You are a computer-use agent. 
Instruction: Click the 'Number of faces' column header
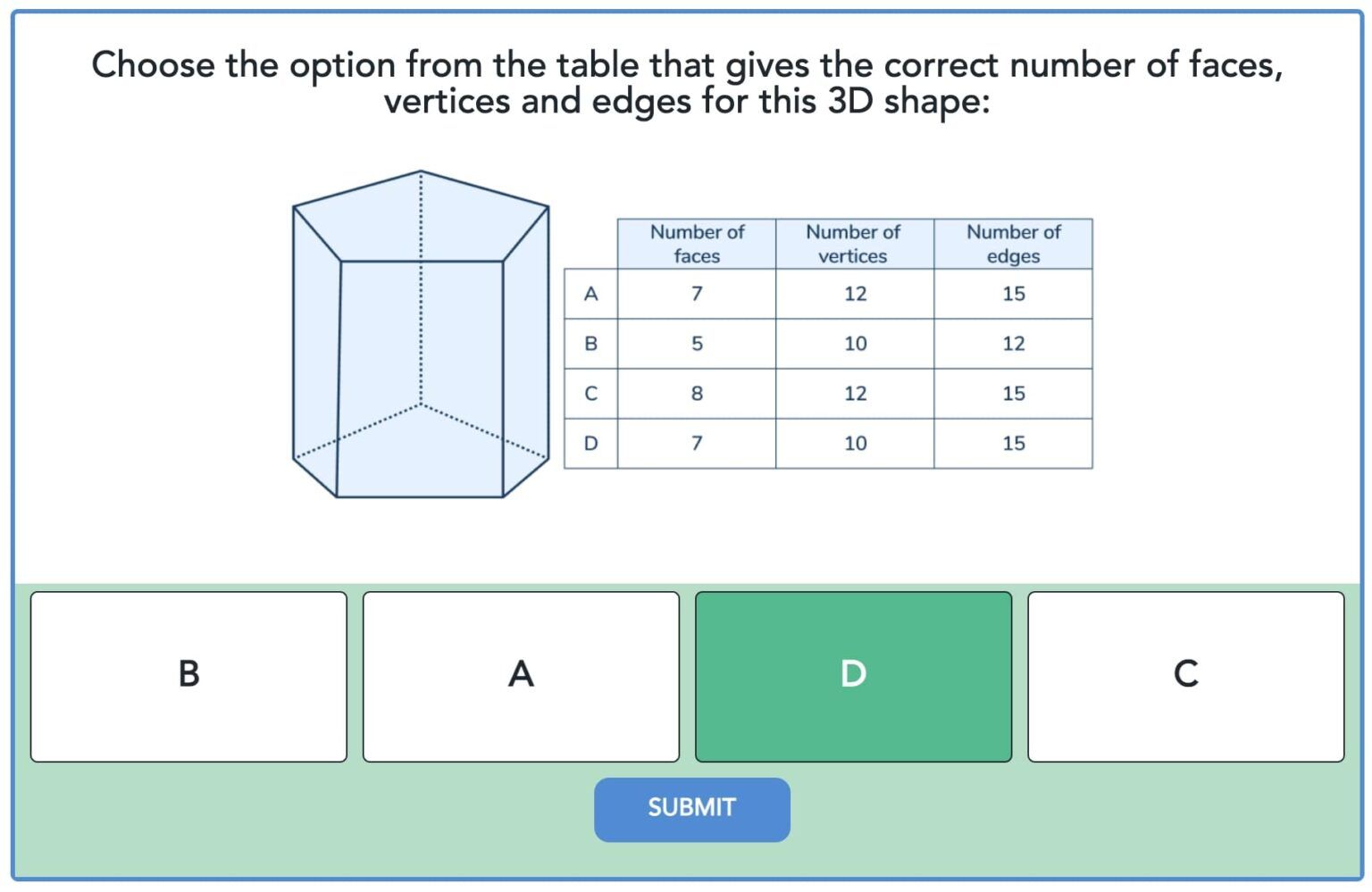(698, 244)
